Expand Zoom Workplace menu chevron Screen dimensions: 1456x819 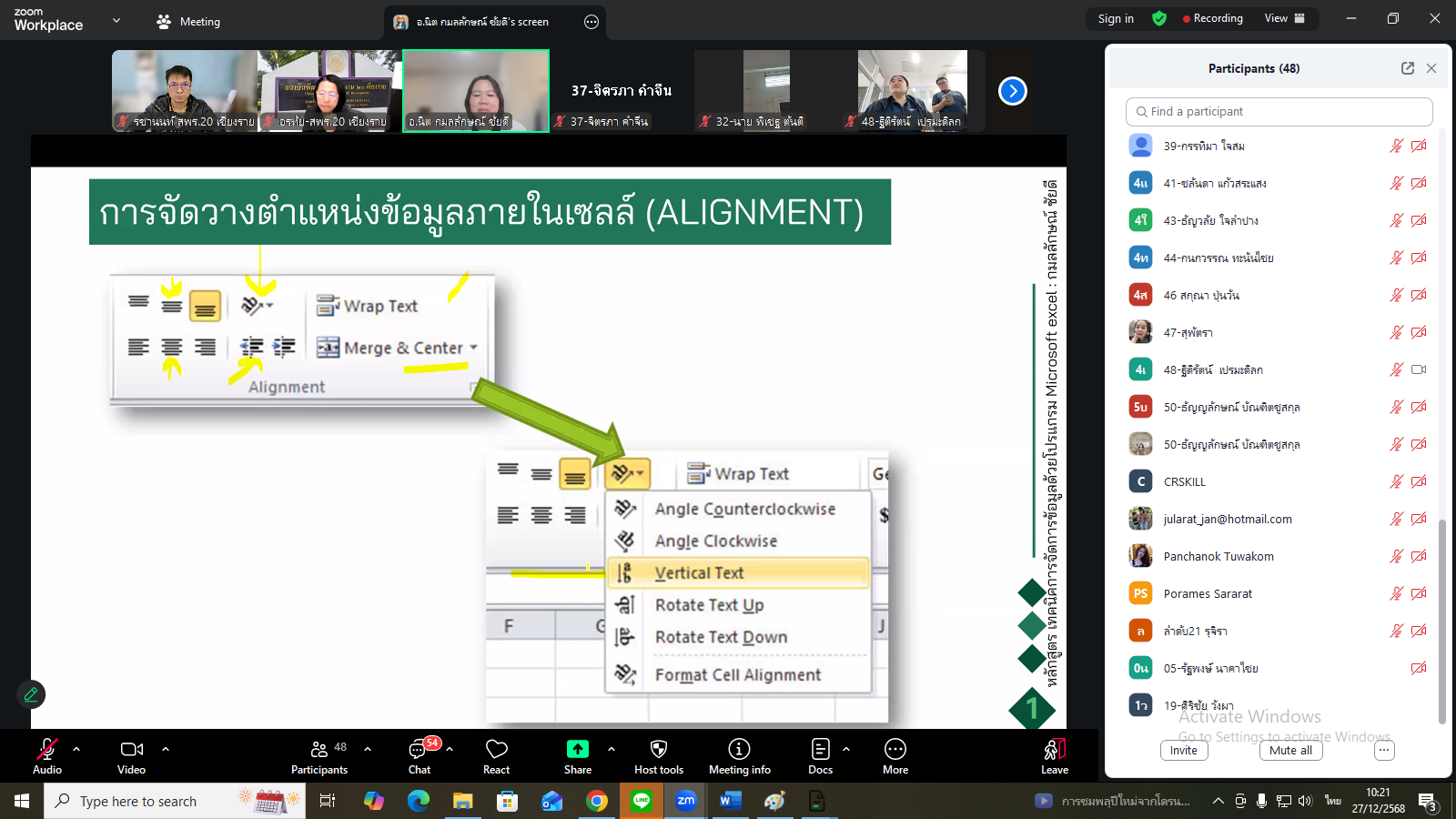(116, 20)
